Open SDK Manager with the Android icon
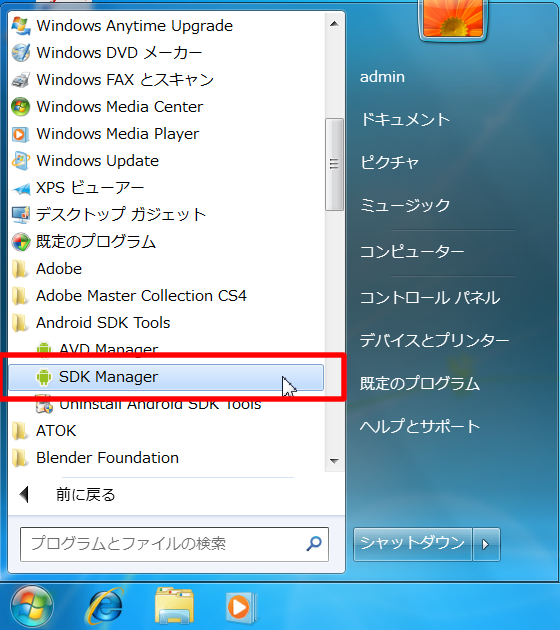Viewport: 560px width, 630px height. pyautogui.click(x=166, y=377)
